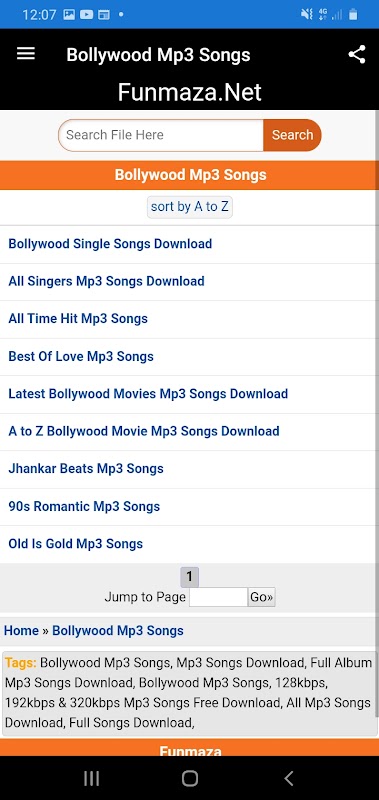Click Bollywood Mp3 Songs app bar title
Screen dimensions: 379x800
[158, 55]
